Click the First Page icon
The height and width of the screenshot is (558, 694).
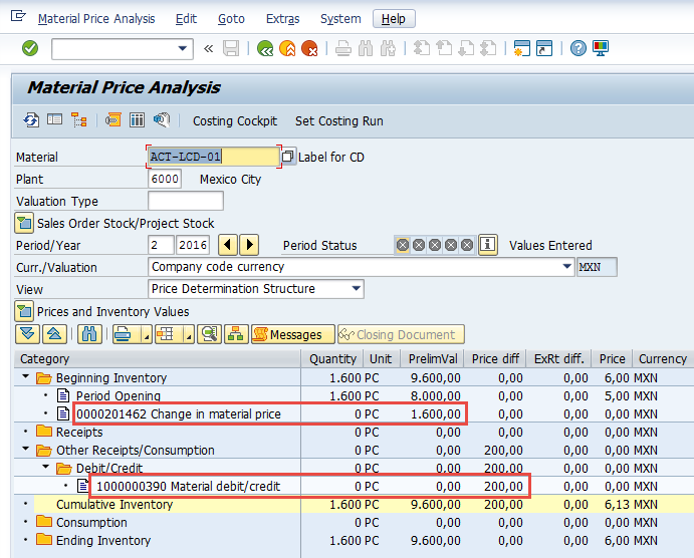tap(421, 48)
